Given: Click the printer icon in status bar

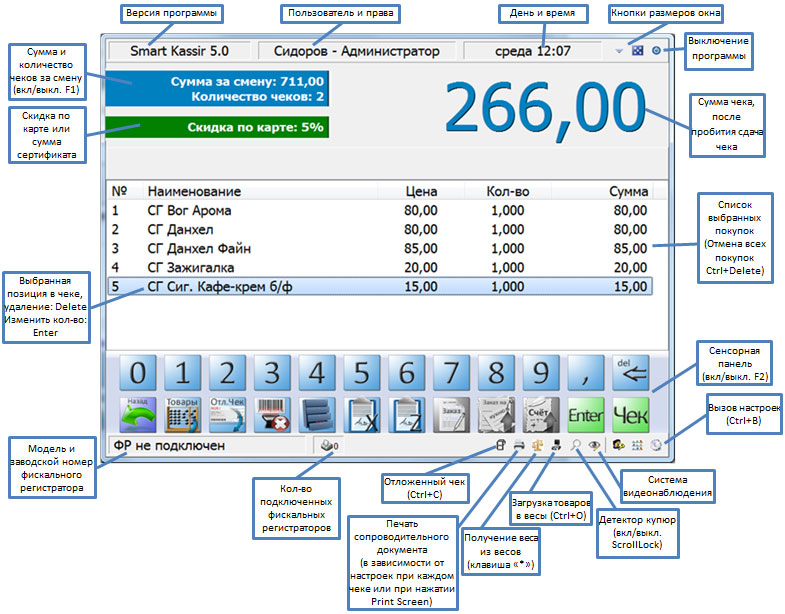Looking at the screenshot, I should point(519,446).
